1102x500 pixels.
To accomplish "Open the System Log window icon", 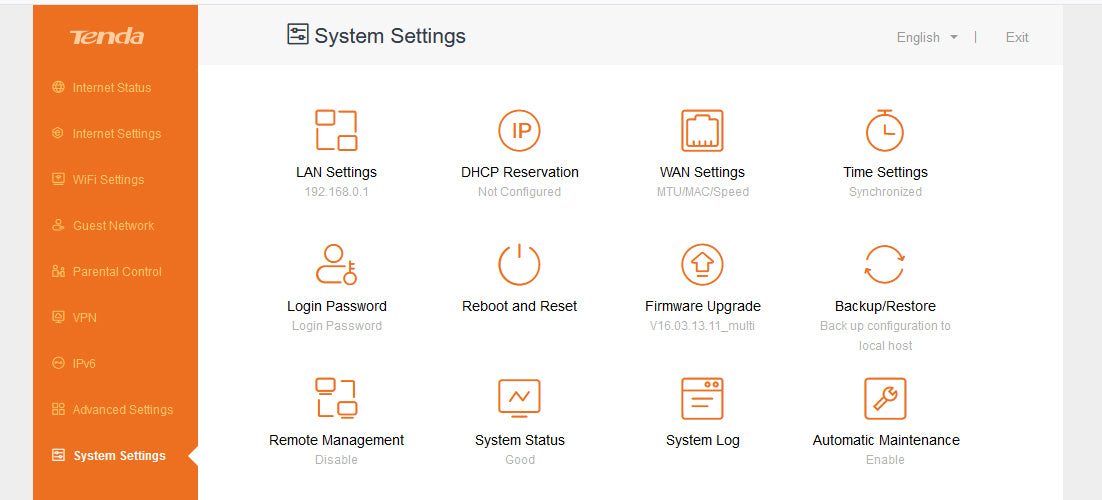I will pos(702,398).
